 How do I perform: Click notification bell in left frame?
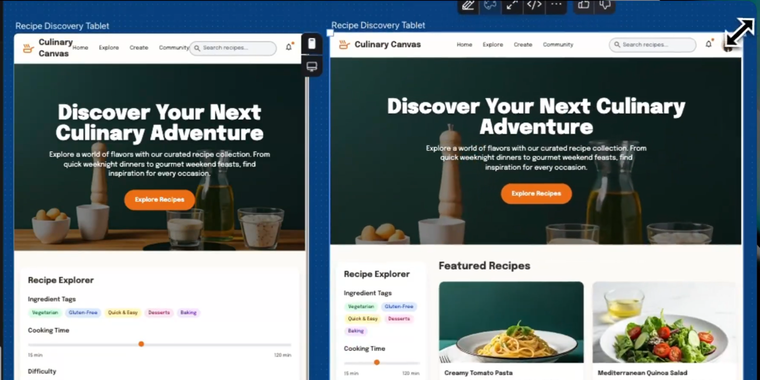[x=289, y=47]
